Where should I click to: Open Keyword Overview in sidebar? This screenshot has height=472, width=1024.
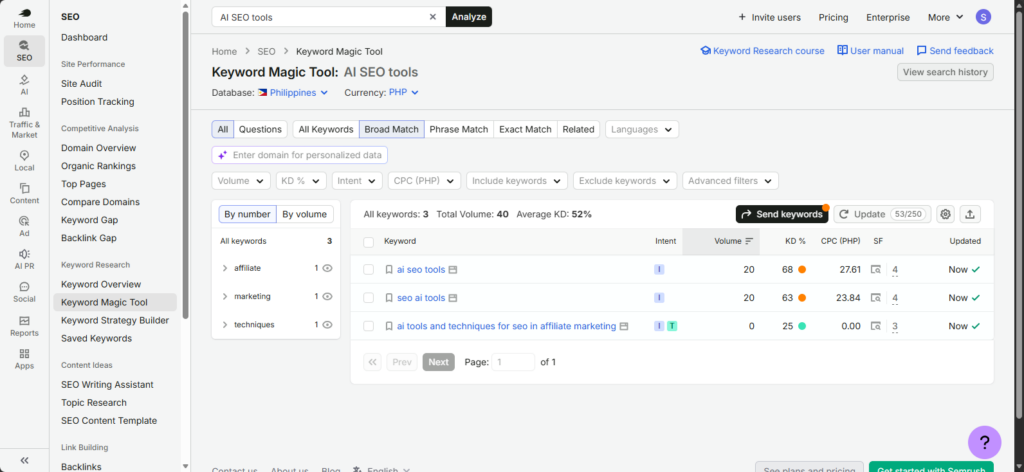(101, 284)
